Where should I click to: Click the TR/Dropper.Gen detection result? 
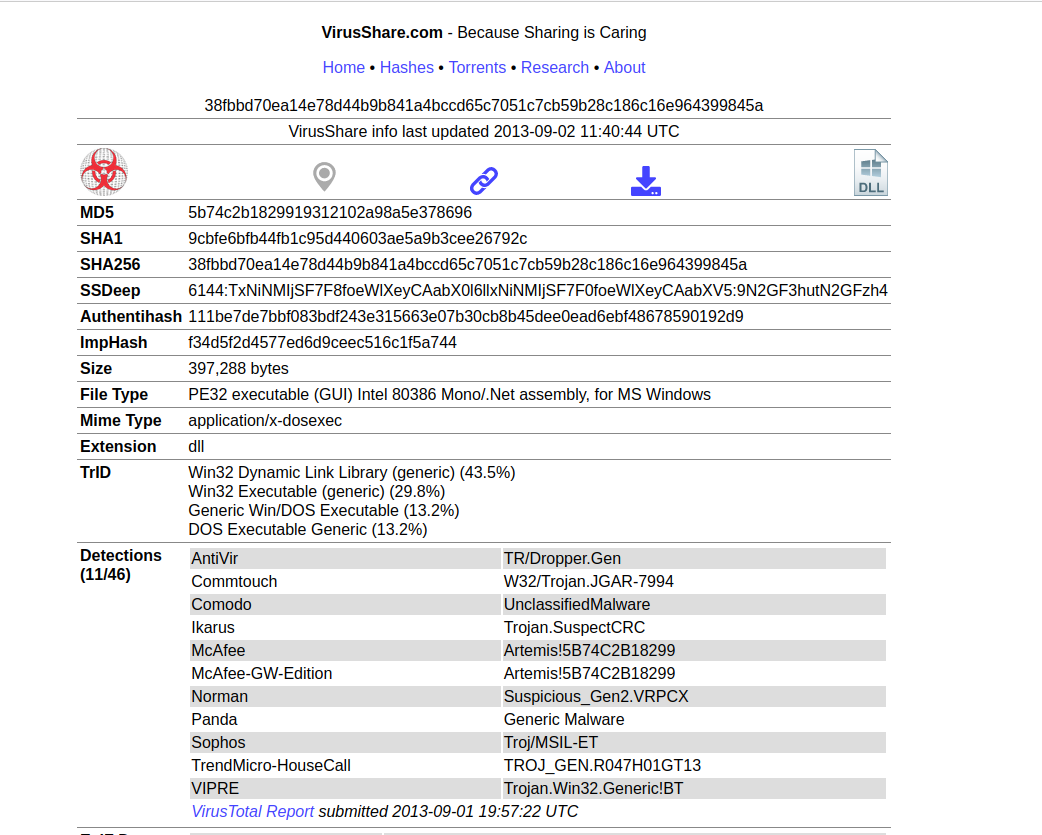click(x=694, y=559)
